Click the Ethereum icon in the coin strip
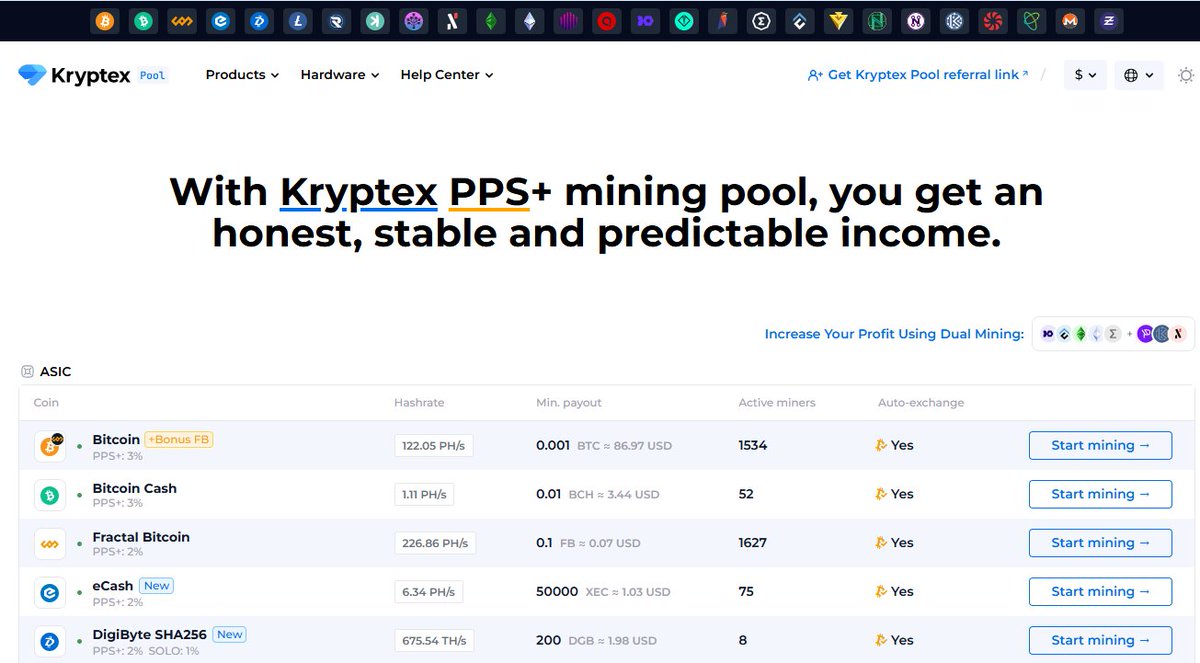 pos(529,20)
